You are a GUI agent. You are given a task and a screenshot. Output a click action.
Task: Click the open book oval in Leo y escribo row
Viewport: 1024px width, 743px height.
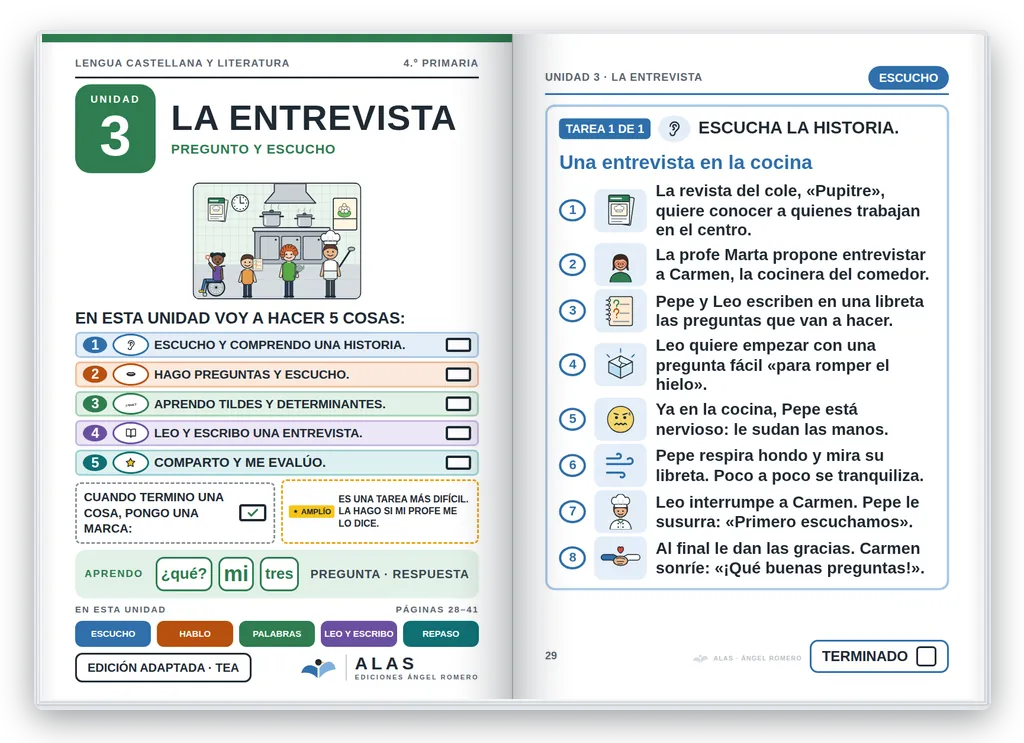pyautogui.click(x=131, y=433)
